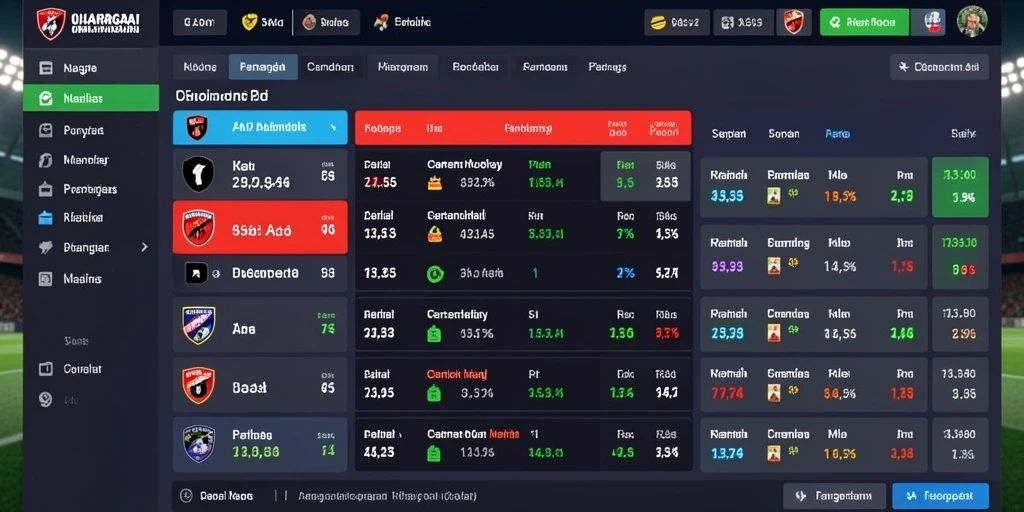The width and height of the screenshot is (1024, 512).
Task: Click the blue striped crest in Ane row
Action: coord(199,325)
